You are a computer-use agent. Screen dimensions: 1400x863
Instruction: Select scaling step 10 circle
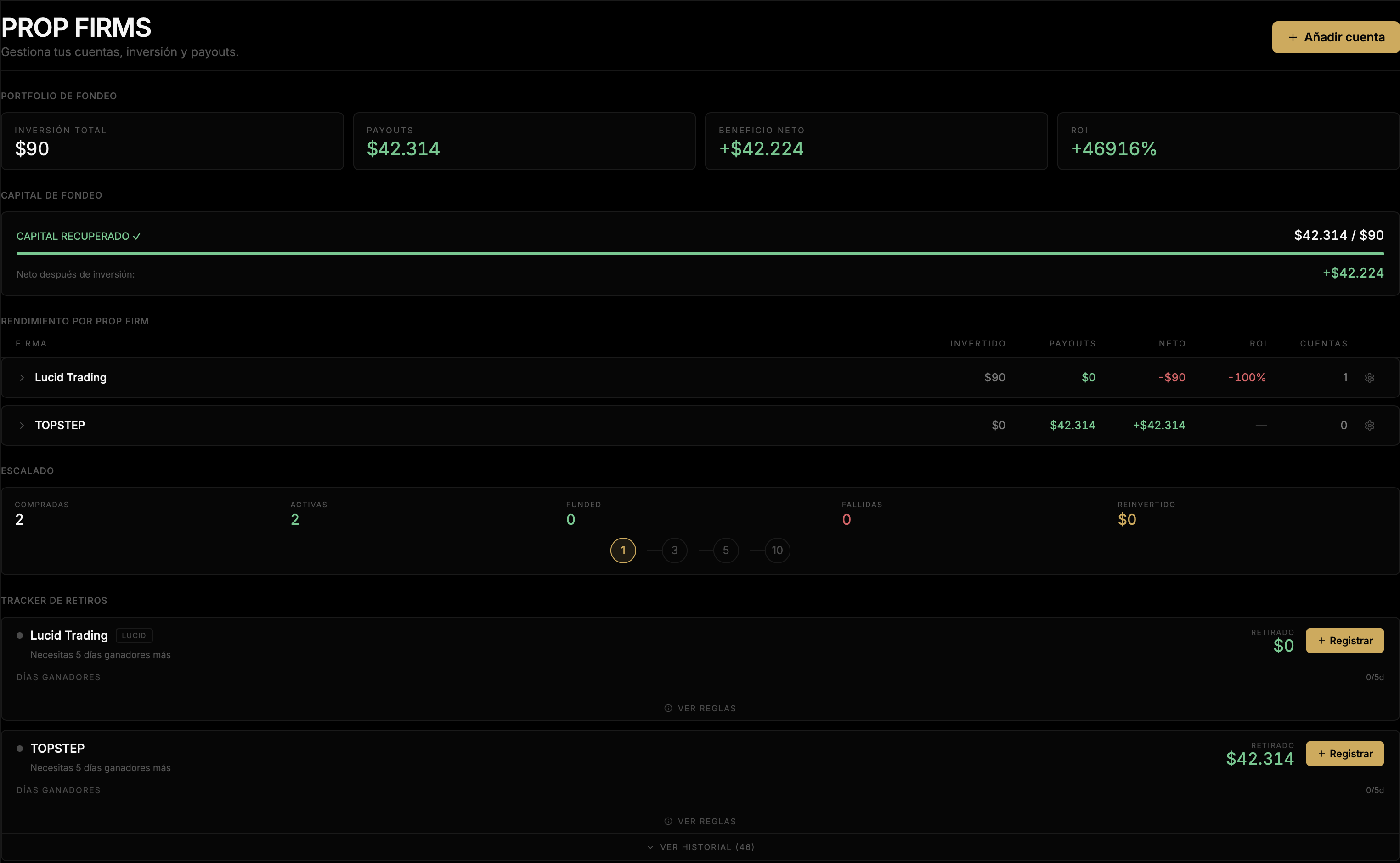(x=777, y=550)
